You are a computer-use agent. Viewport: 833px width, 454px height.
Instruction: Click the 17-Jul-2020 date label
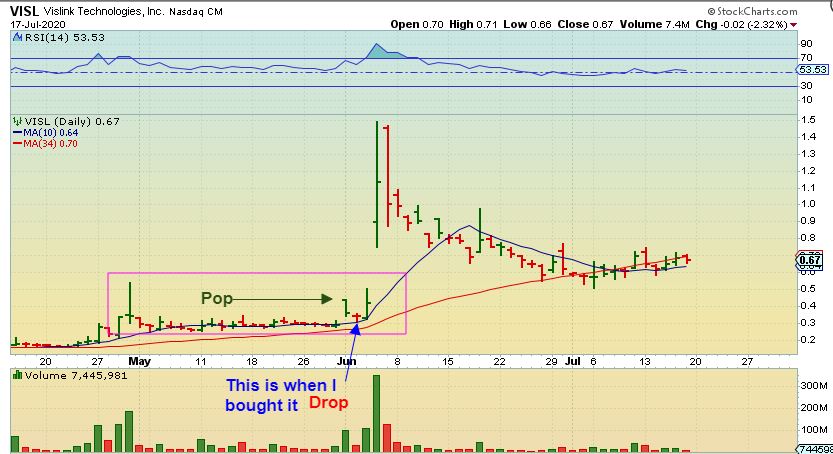tap(38, 24)
